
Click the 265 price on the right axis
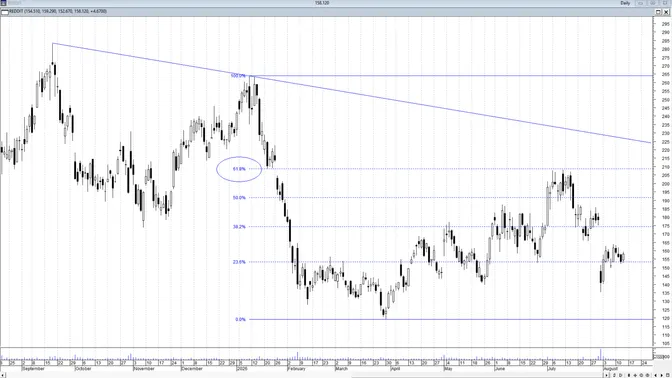click(666, 75)
